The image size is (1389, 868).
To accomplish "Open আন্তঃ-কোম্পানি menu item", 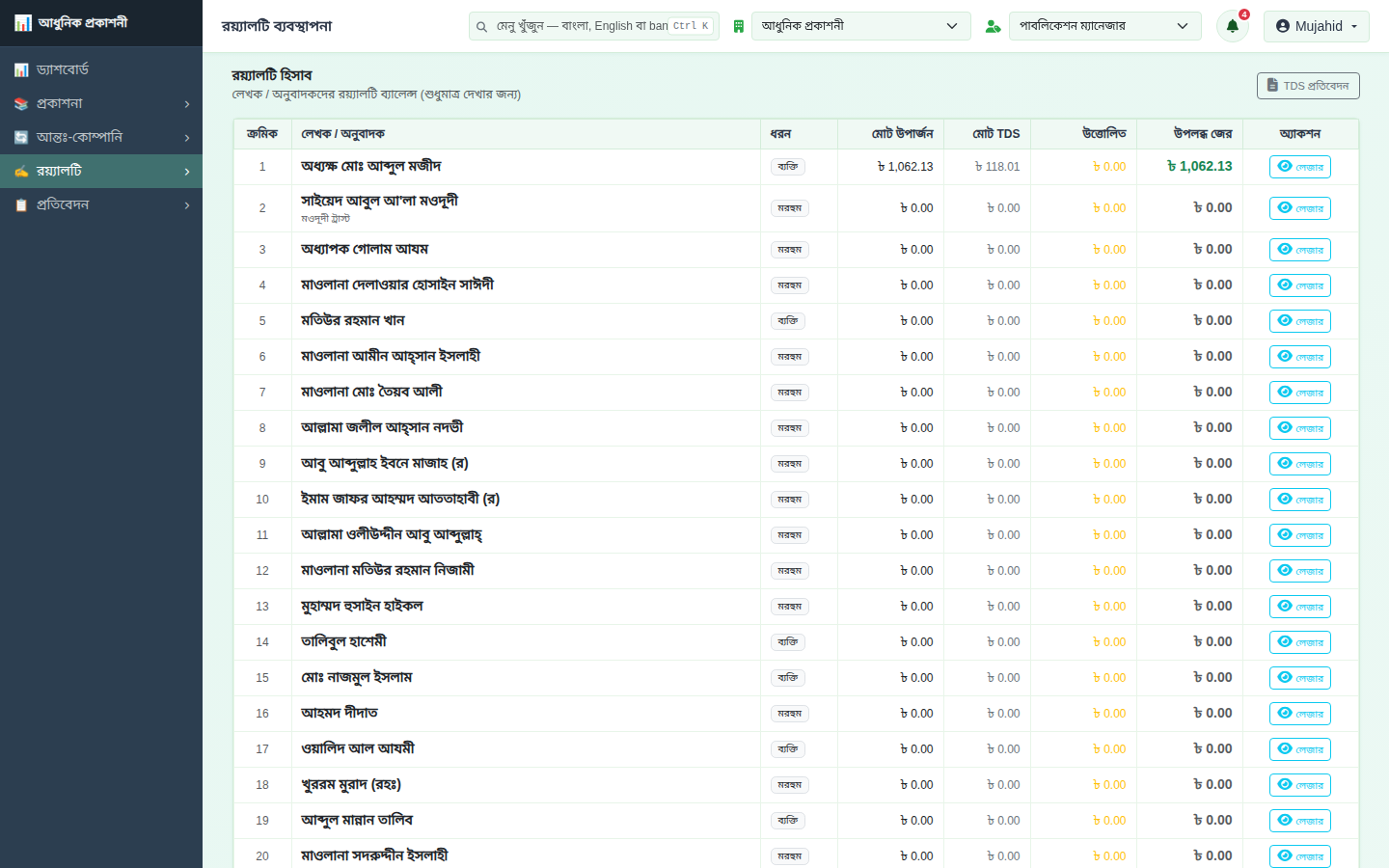I will point(101,137).
